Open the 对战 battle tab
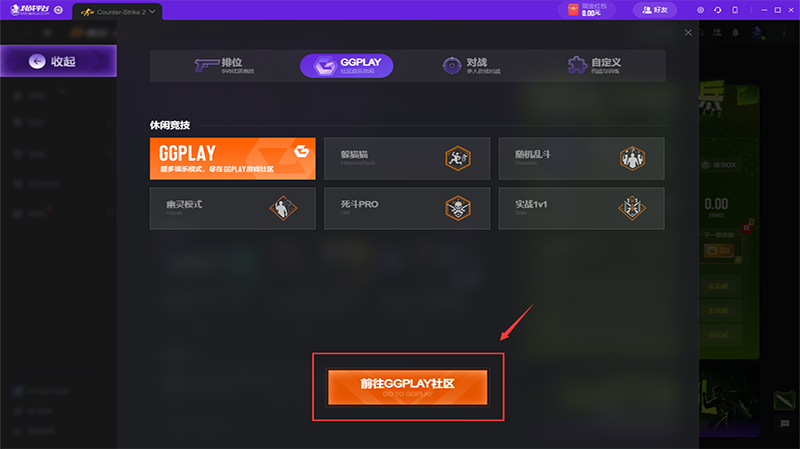Screen dimensions: 800x449 [471, 65]
